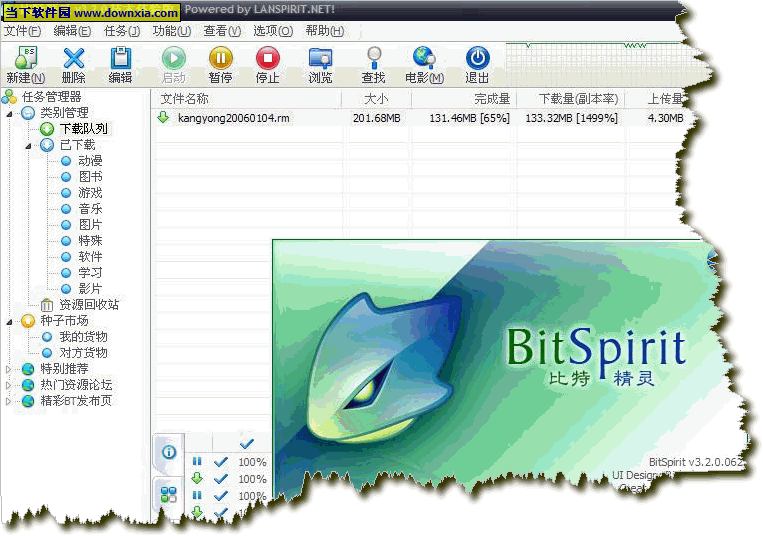Screen dimensions: 763x536
Task: Click the globe icon of 精彩BT发布页
Action: pyautogui.click(x=28, y=401)
